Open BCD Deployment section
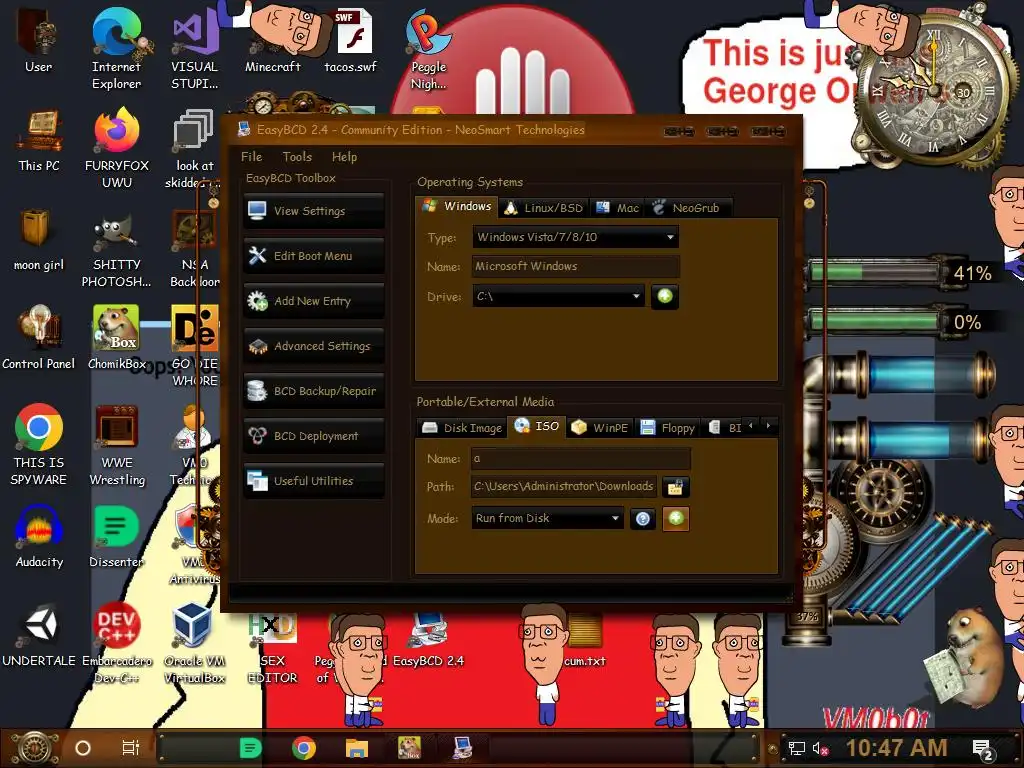This screenshot has width=1024, height=768. tap(314, 436)
